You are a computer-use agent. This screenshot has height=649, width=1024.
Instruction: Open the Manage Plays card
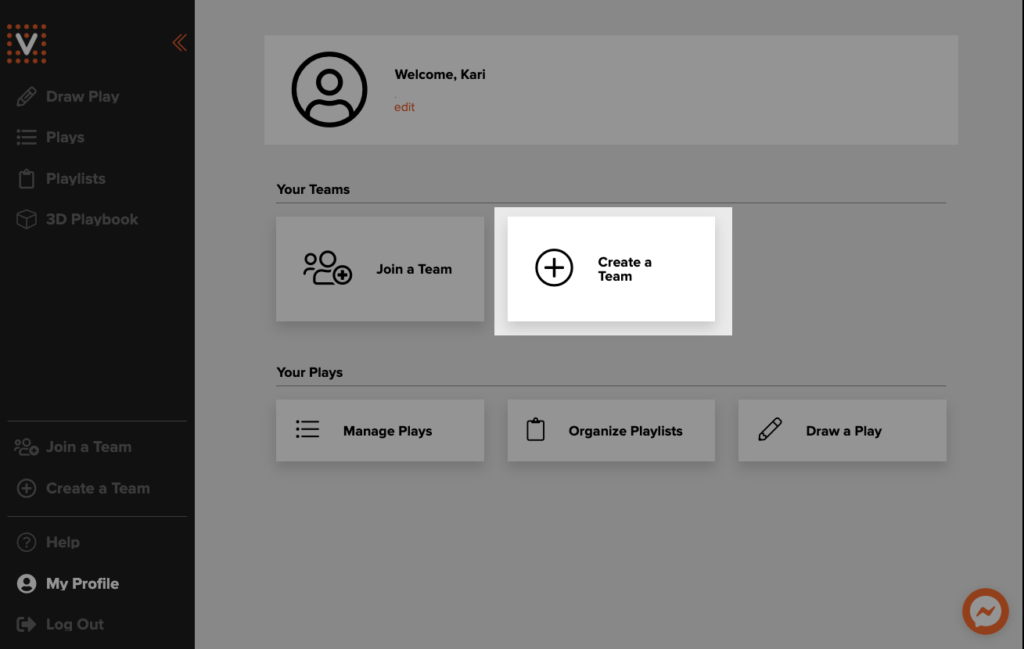pyautogui.click(x=380, y=431)
